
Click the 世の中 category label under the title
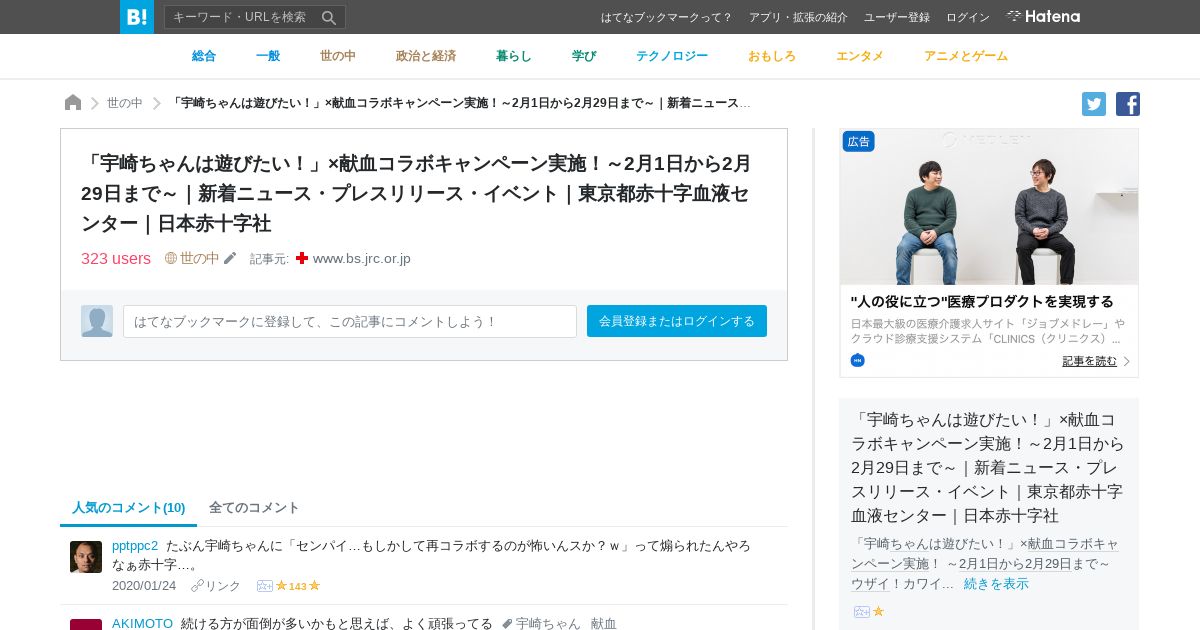pyautogui.click(x=192, y=258)
